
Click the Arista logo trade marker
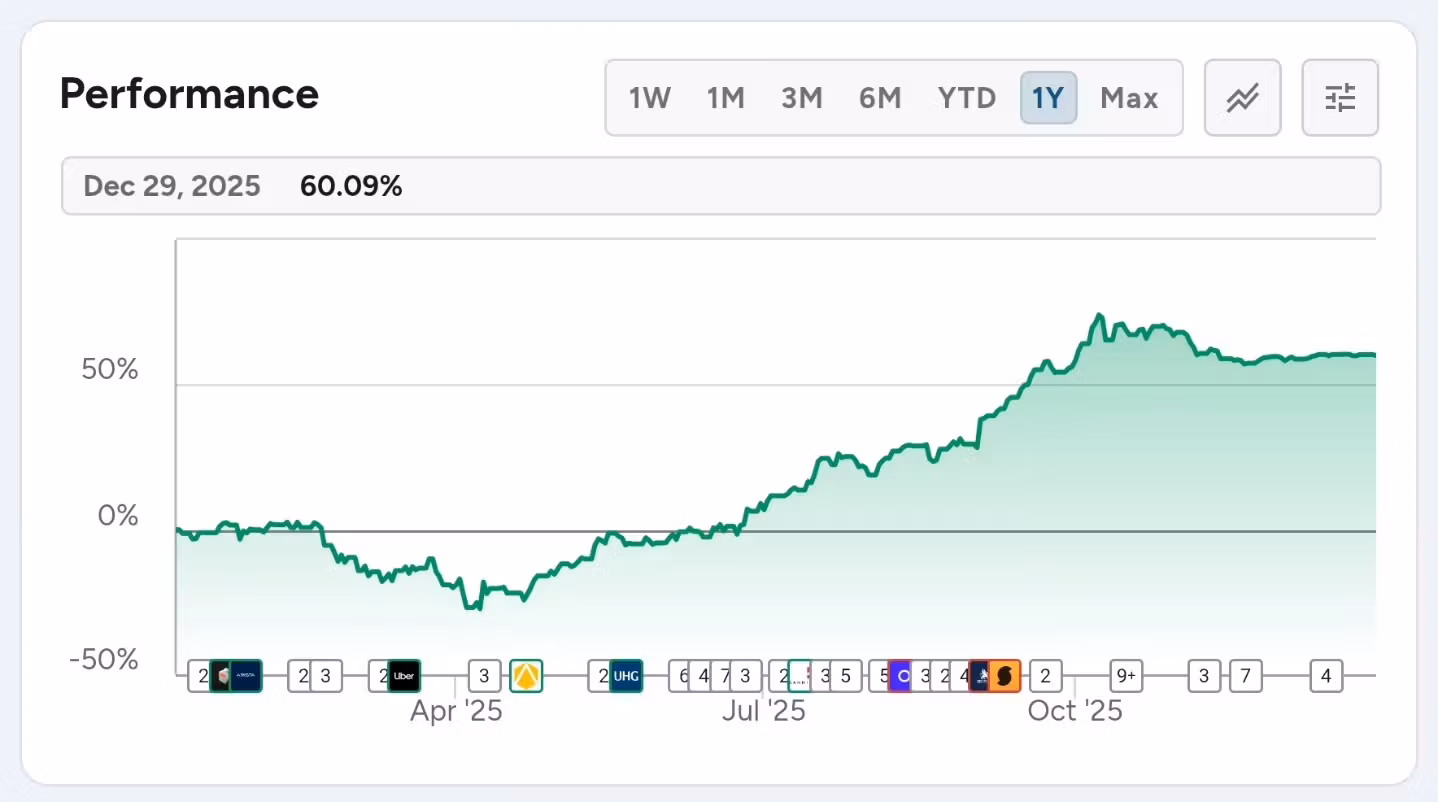246,676
